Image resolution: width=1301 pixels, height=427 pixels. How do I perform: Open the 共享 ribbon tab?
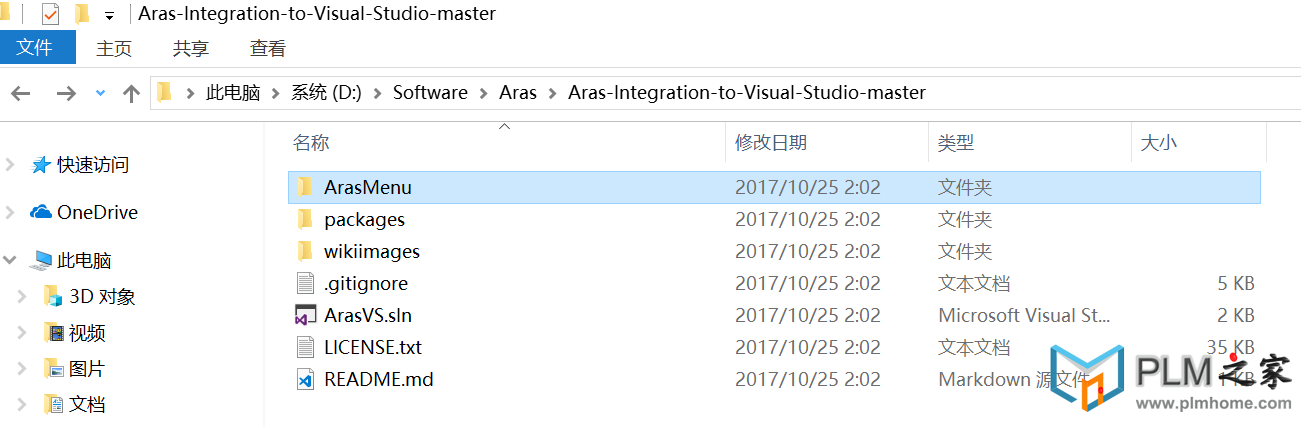click(191, 48)
